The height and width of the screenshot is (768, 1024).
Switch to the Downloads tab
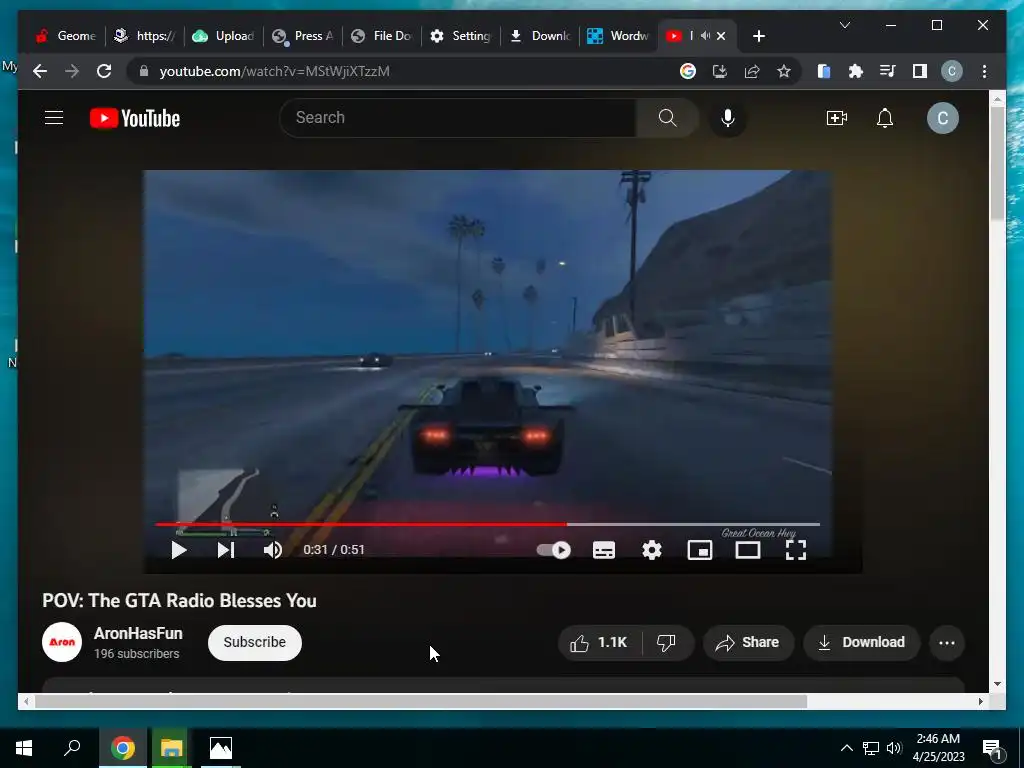[x=539, y=36]
